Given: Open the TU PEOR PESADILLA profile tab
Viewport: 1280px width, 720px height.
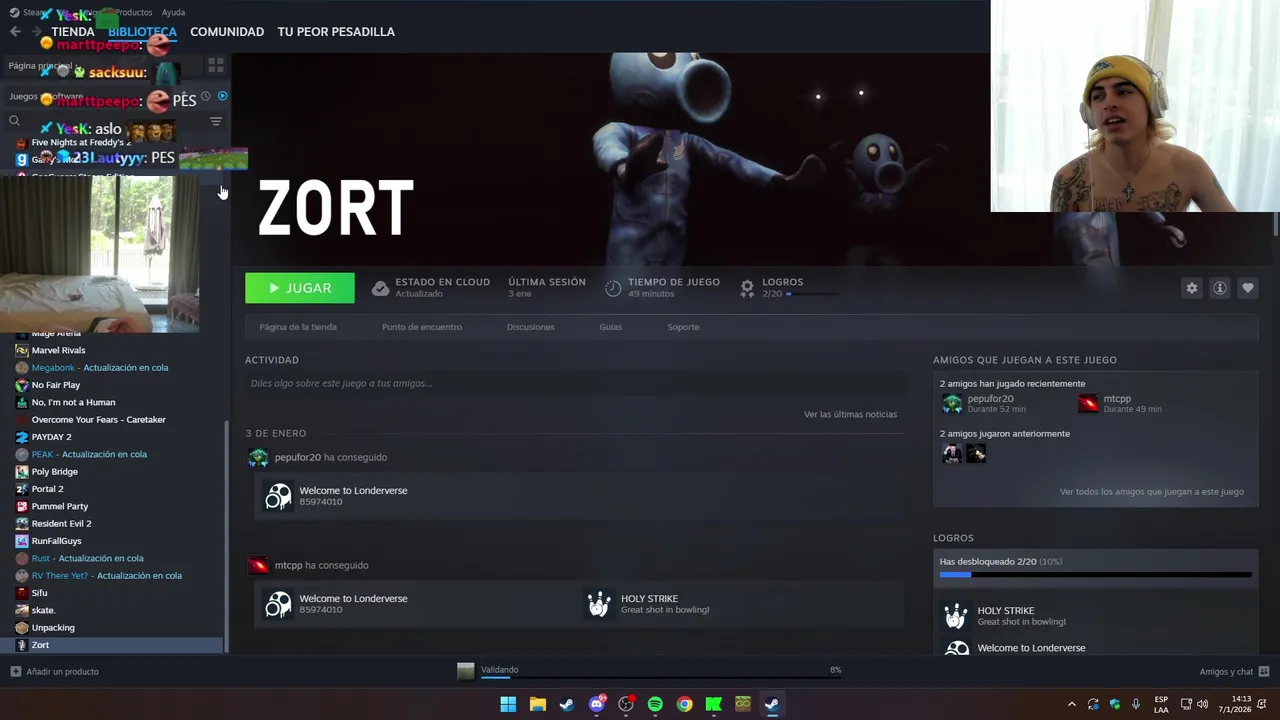Looking at the screenshot, I should (336, 32).
